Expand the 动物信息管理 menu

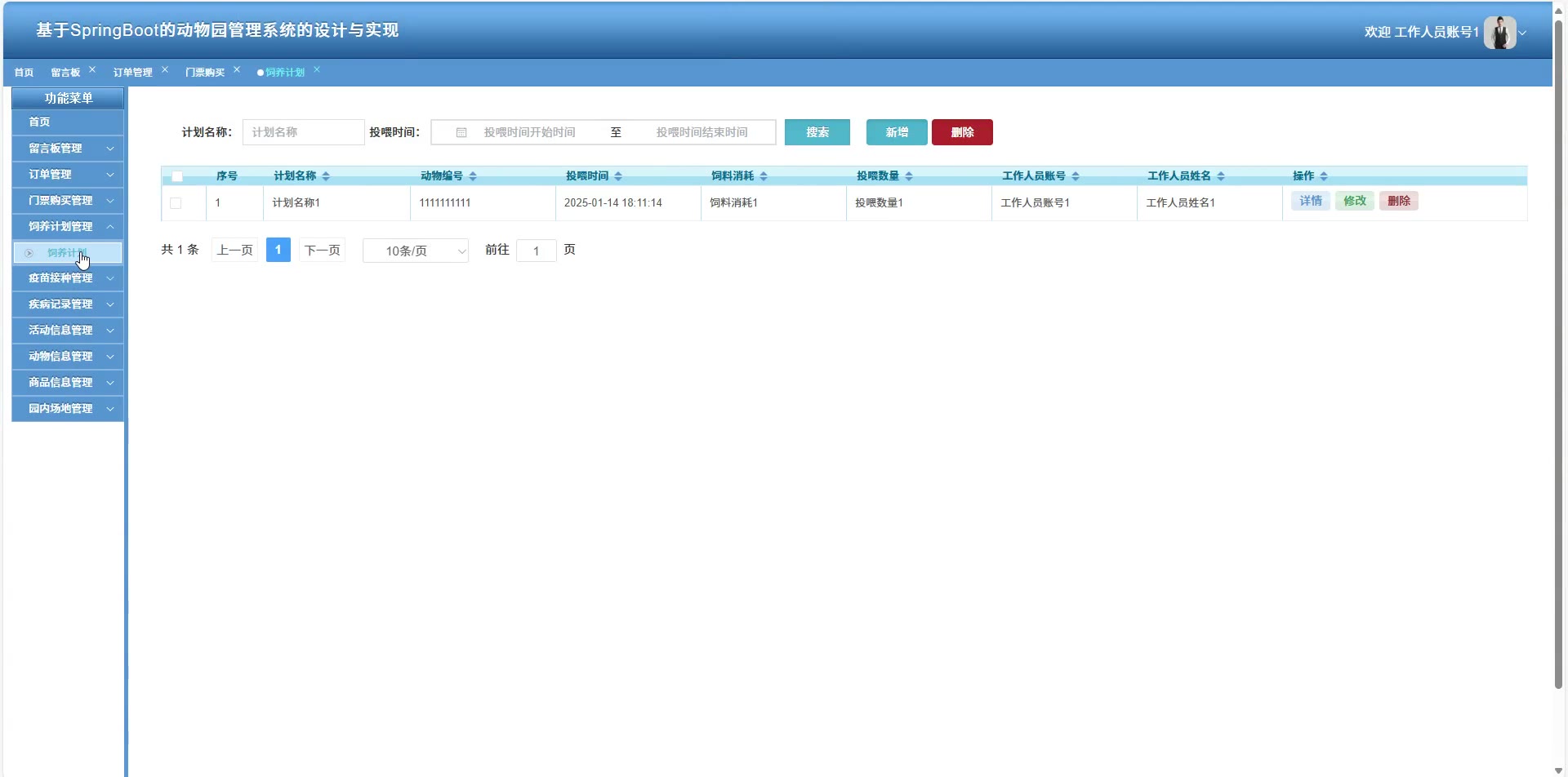[x=68, y=357]
